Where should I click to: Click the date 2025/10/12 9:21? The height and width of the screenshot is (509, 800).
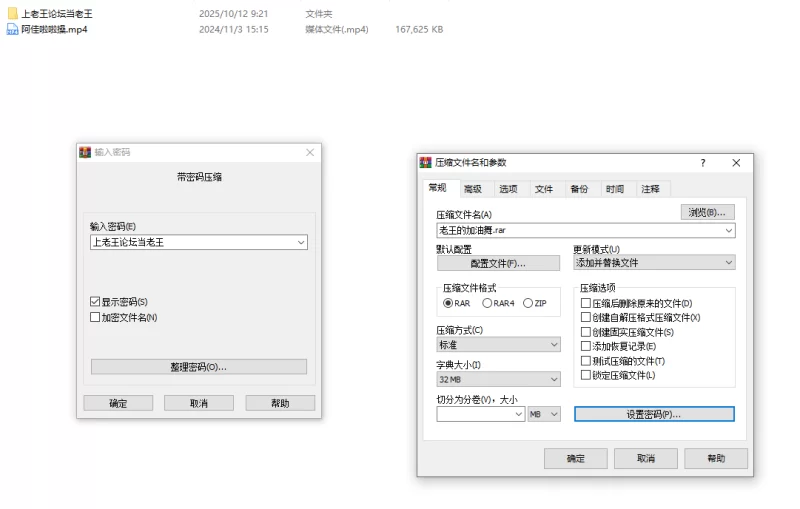(x=234, y=14)
